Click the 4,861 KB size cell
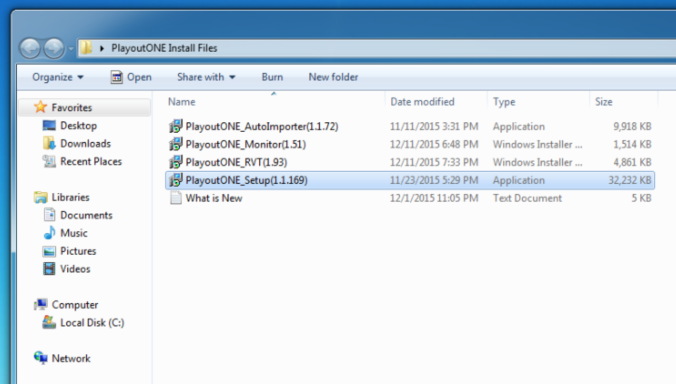Image resolution: width=676 pixels, height=384 pixels. (632, 162)
